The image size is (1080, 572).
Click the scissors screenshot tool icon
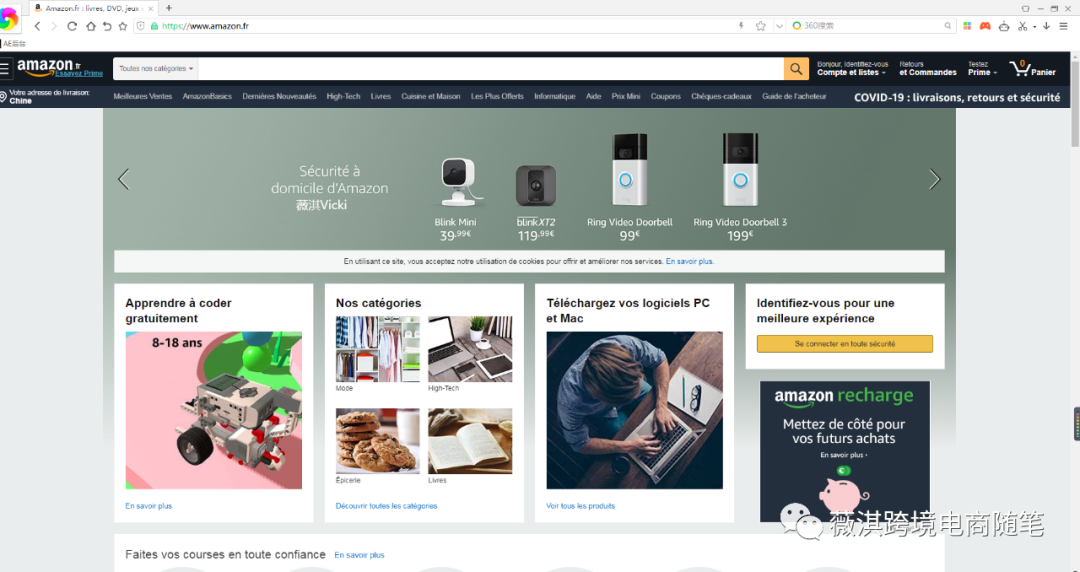[1022, 26]
